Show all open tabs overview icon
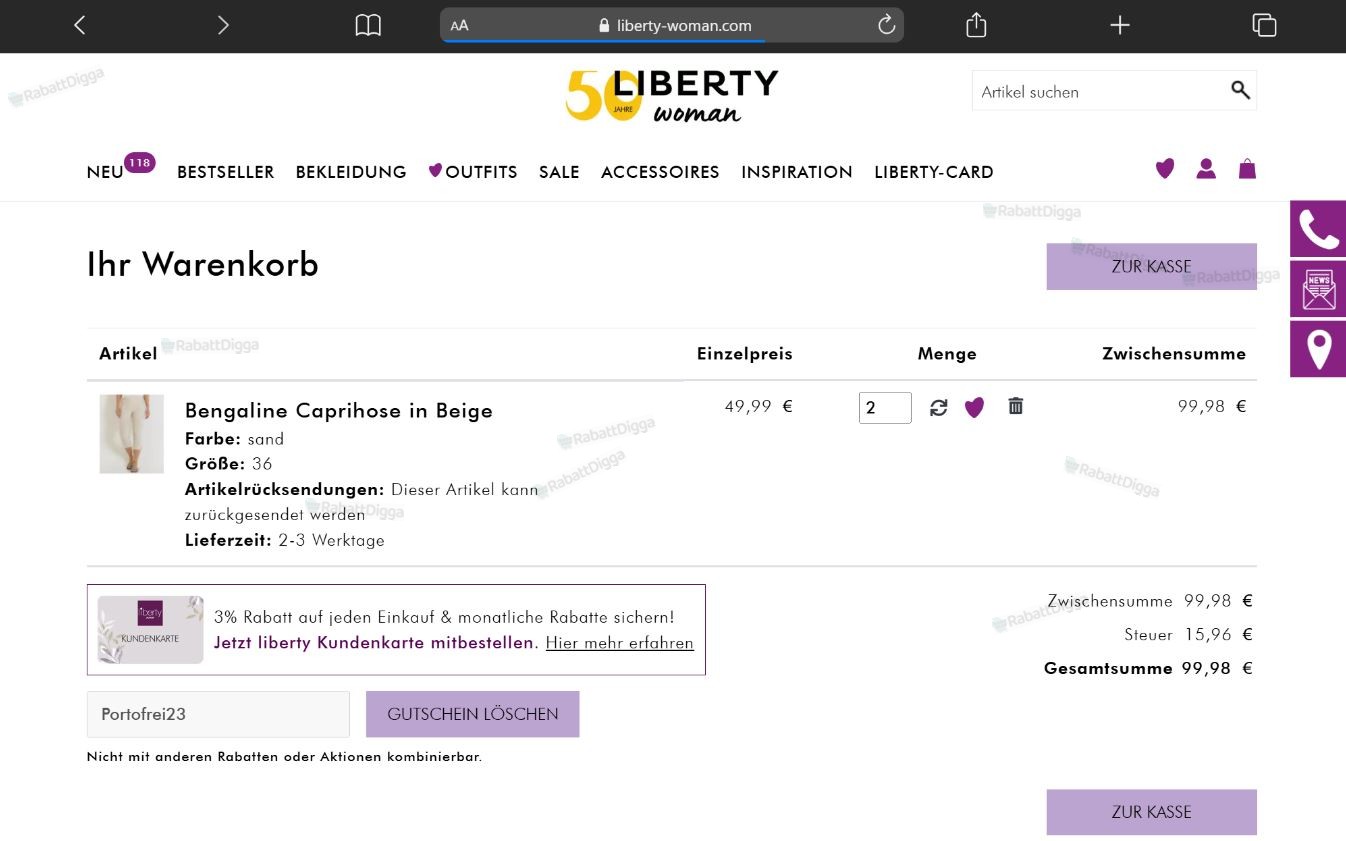Viewport: 1346px width, 841px height. [1264, 25]
